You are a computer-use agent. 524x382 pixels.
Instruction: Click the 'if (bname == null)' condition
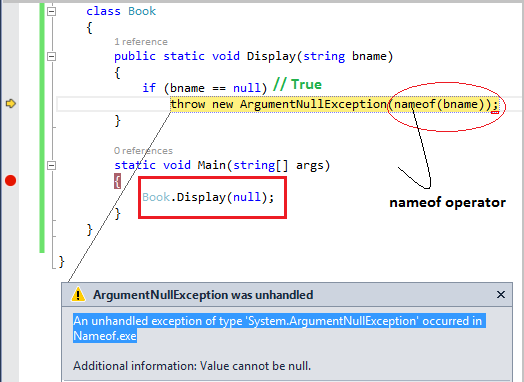point(205,88)
